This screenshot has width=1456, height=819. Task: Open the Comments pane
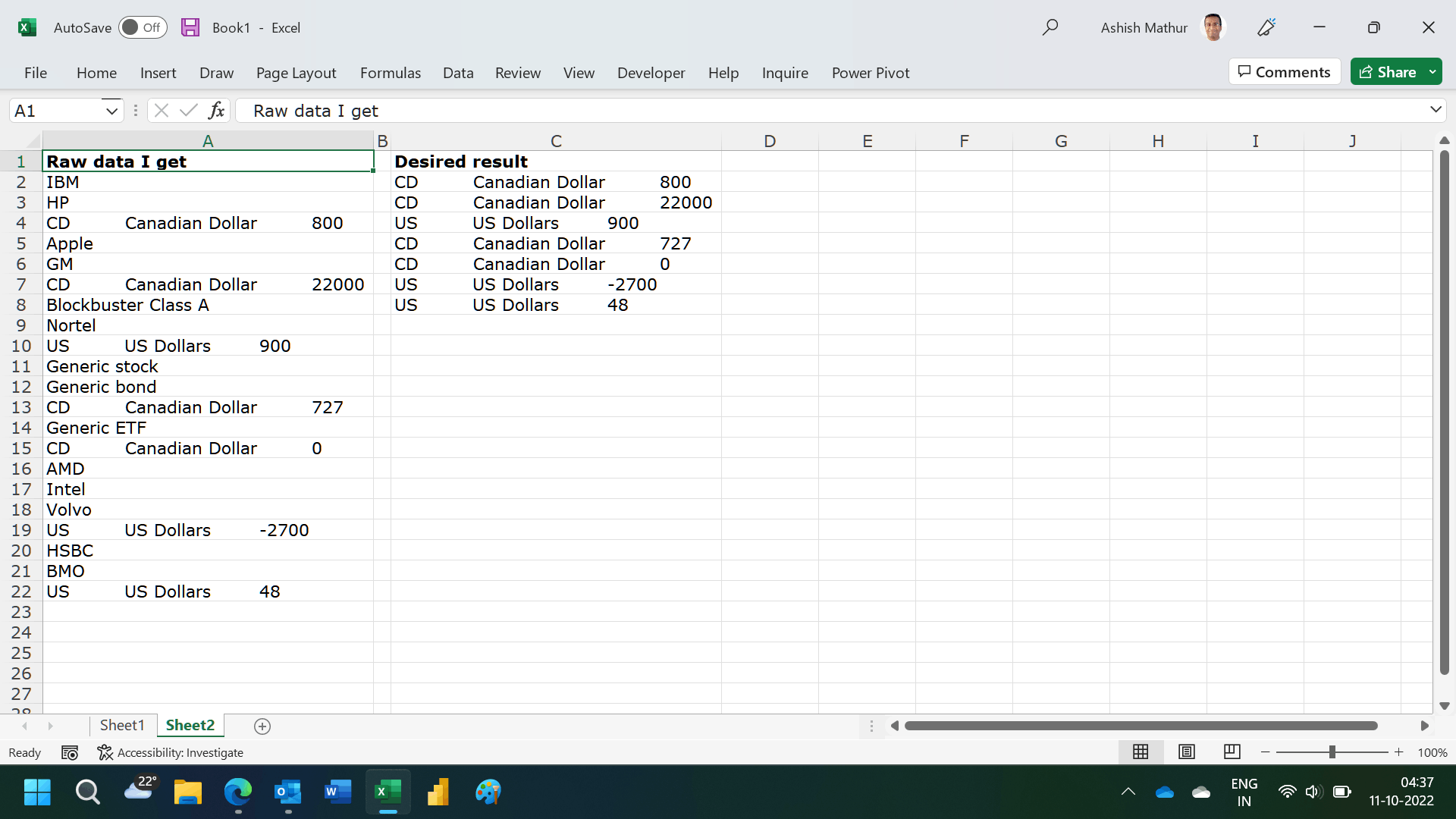(x=1285, y=72)
